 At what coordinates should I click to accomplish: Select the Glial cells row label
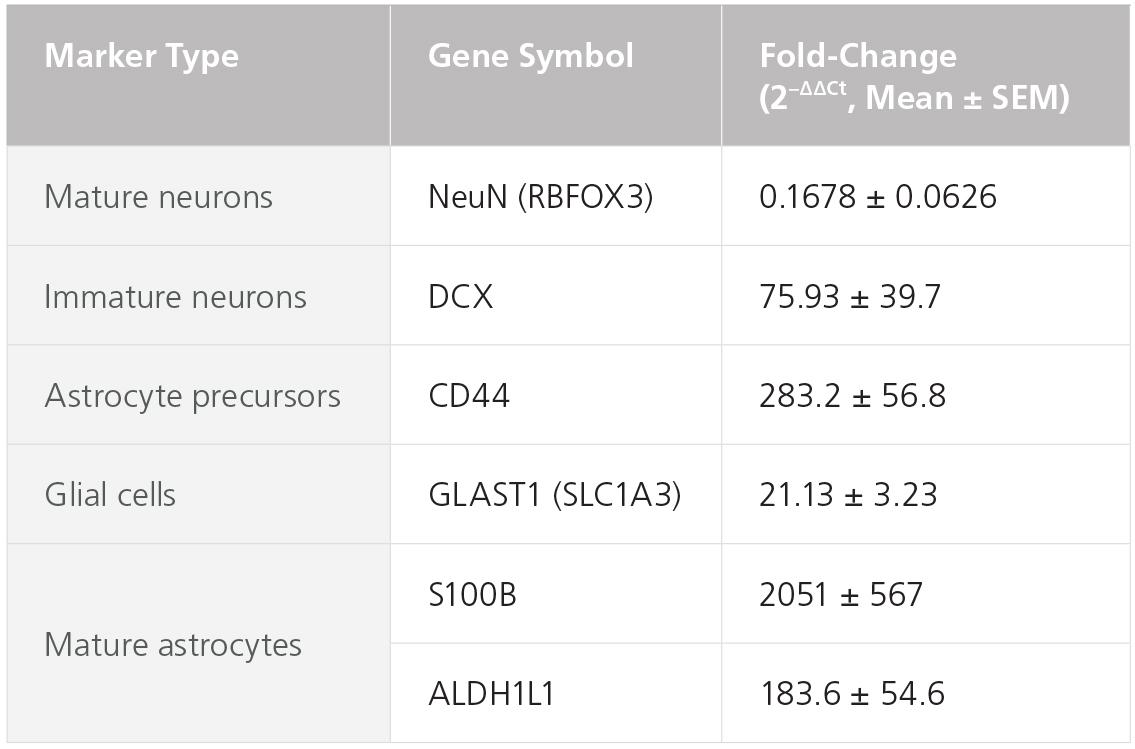tap(110, 494)
